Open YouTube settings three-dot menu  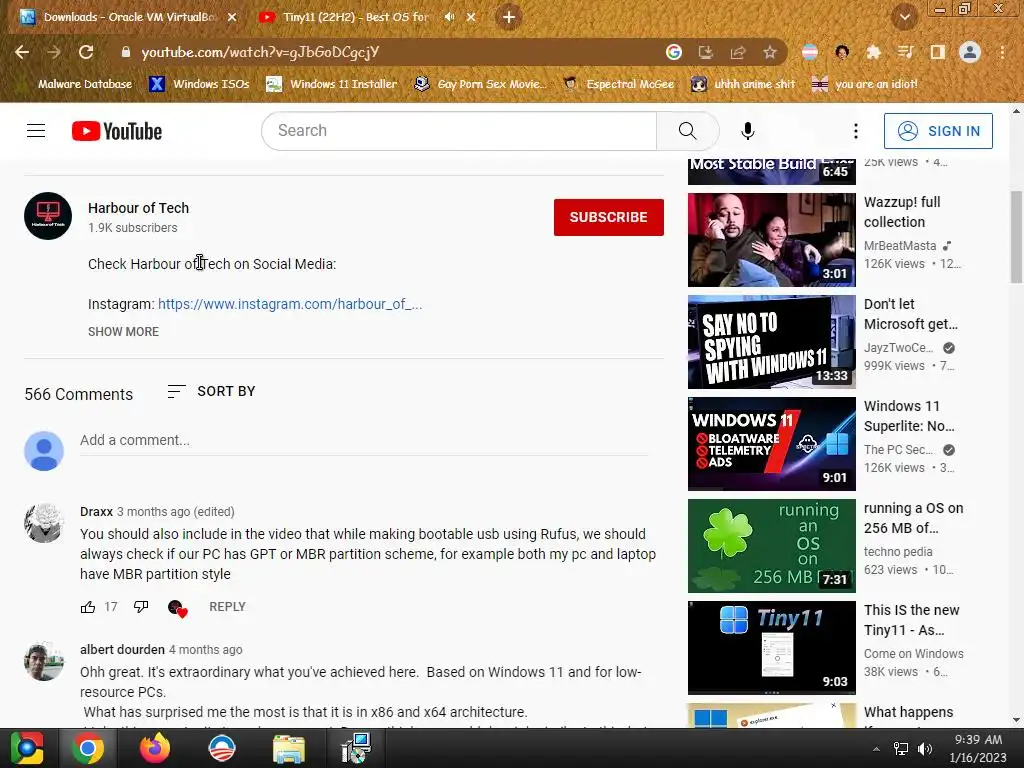[x=856, y=131]
